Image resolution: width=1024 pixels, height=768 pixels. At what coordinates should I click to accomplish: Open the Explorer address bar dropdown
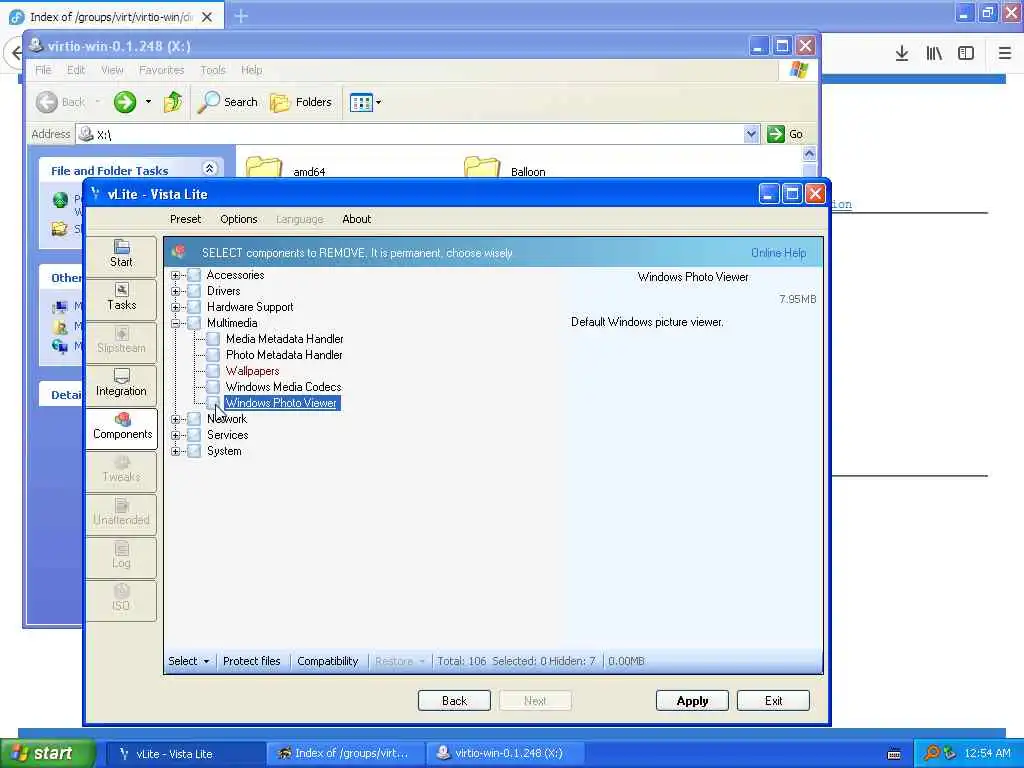tap(751, 134)
